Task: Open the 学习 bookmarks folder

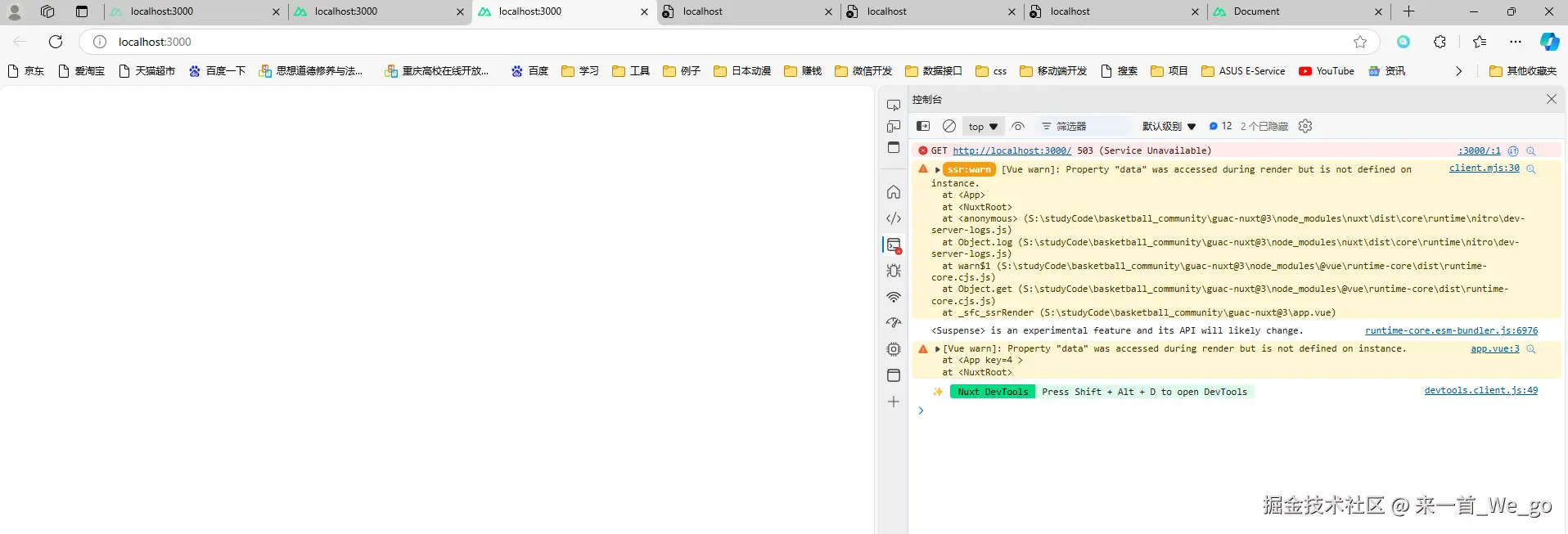Action: point(580,71)
